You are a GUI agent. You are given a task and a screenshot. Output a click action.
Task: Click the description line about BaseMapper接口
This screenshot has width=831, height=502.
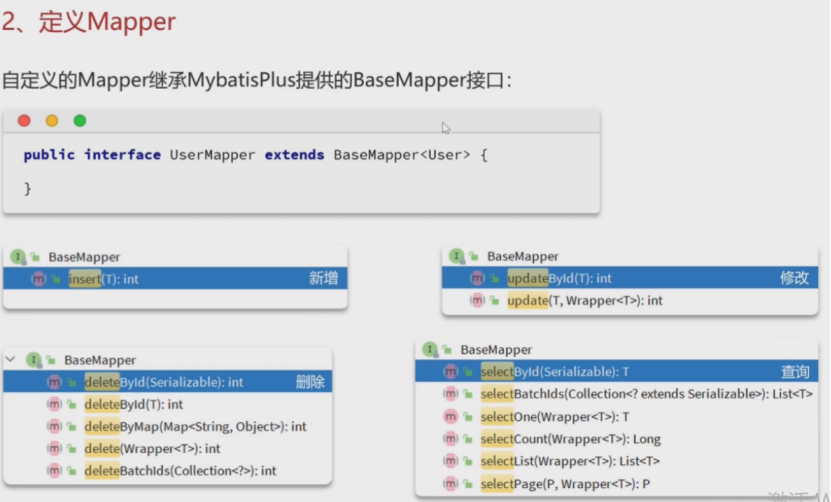coord(257,80)
